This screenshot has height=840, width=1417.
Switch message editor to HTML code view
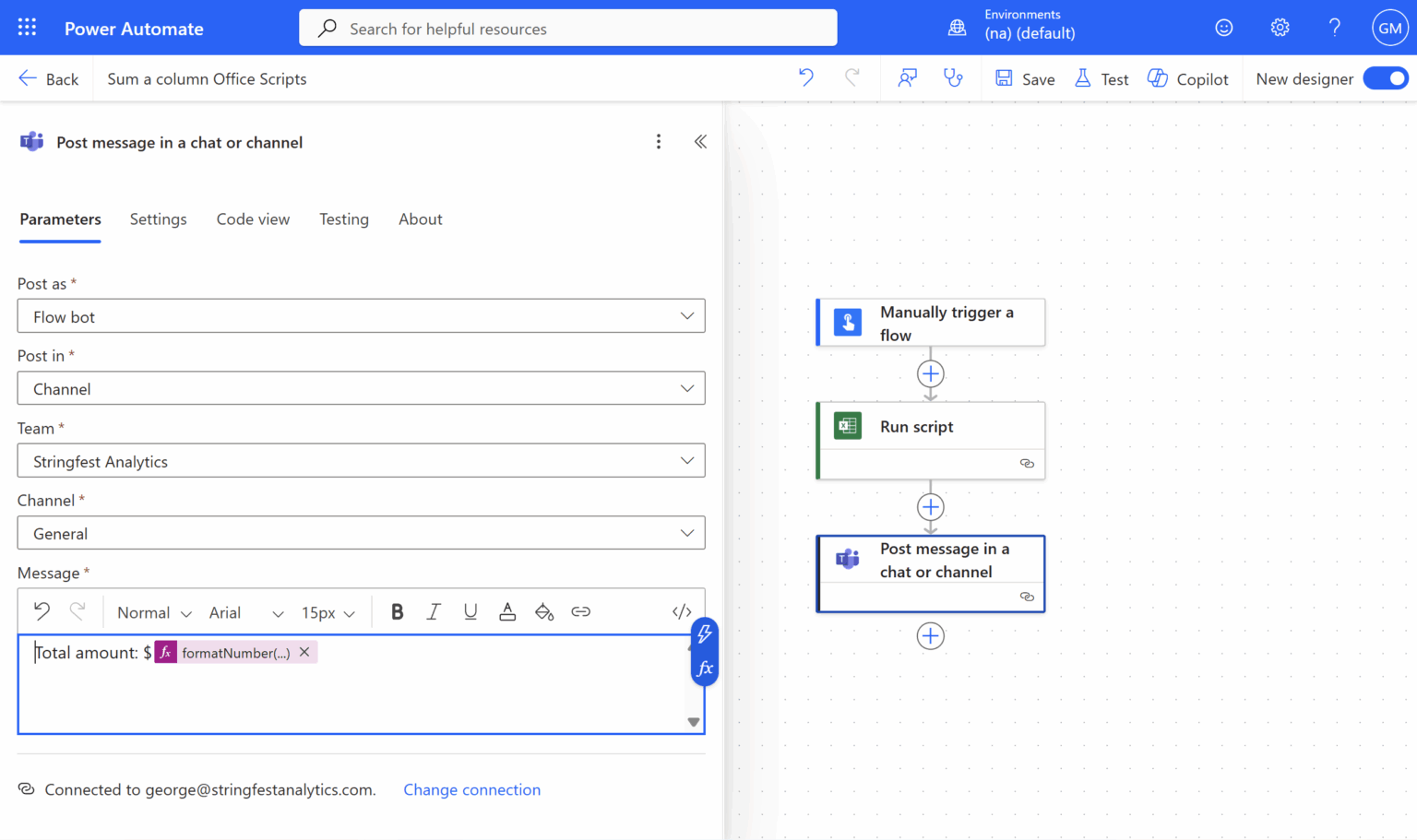tap(682, 612)
